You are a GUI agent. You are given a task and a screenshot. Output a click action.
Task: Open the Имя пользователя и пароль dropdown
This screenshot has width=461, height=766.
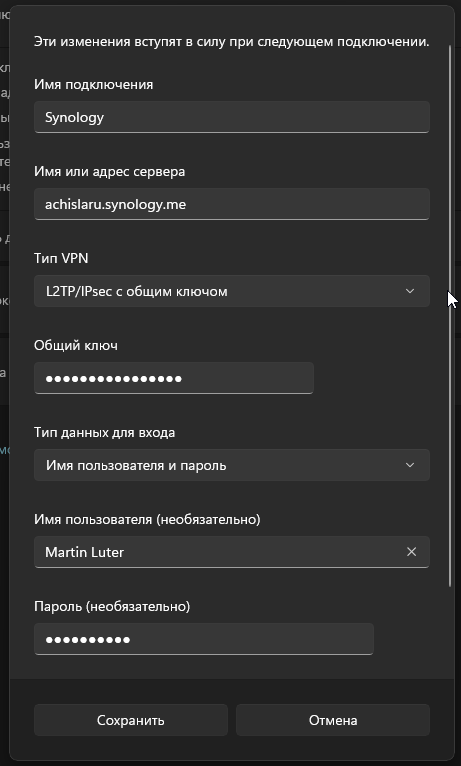(x=232, y=465)
